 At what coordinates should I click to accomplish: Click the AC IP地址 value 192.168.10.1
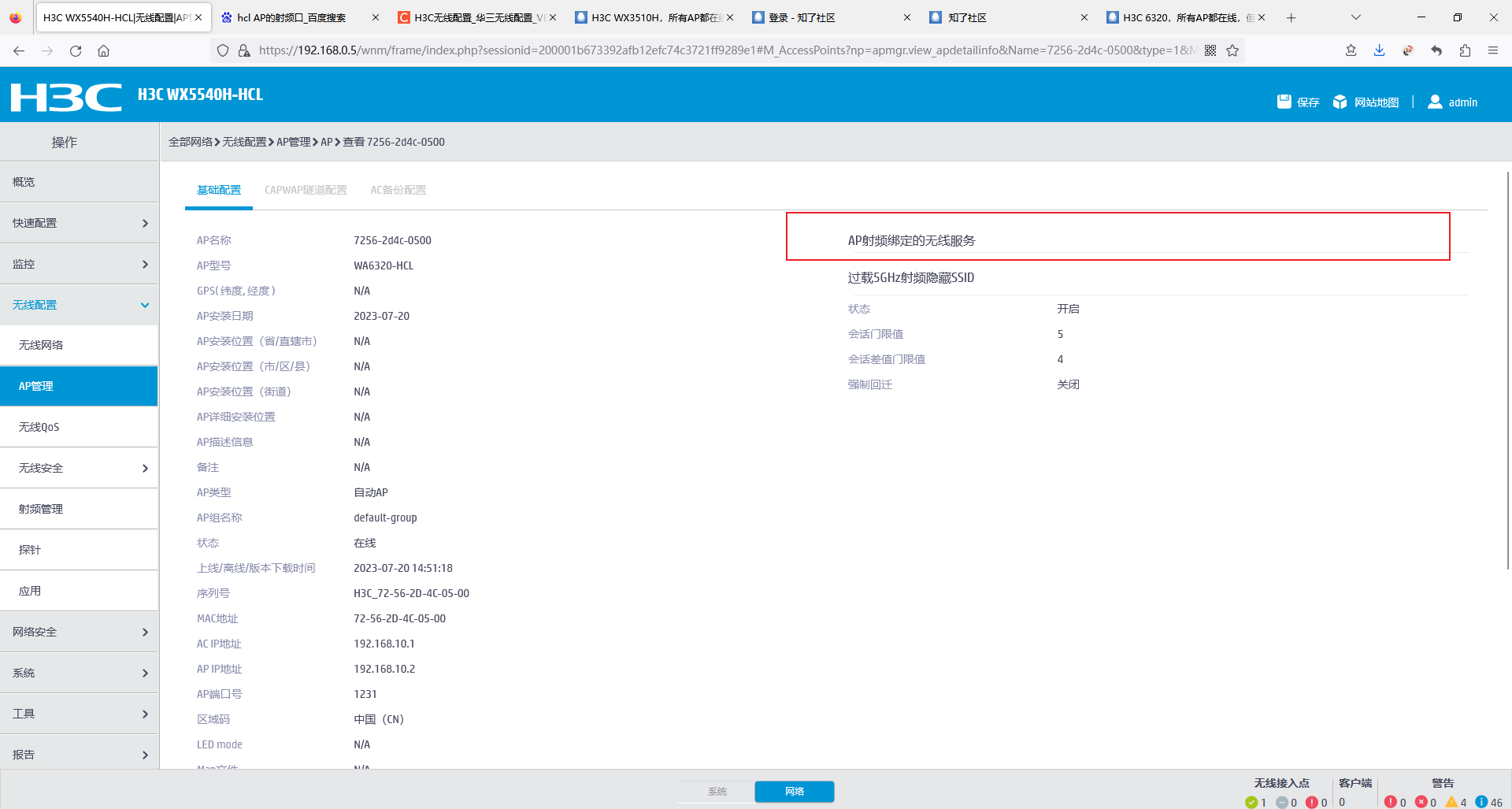click(x=384, y=644)
